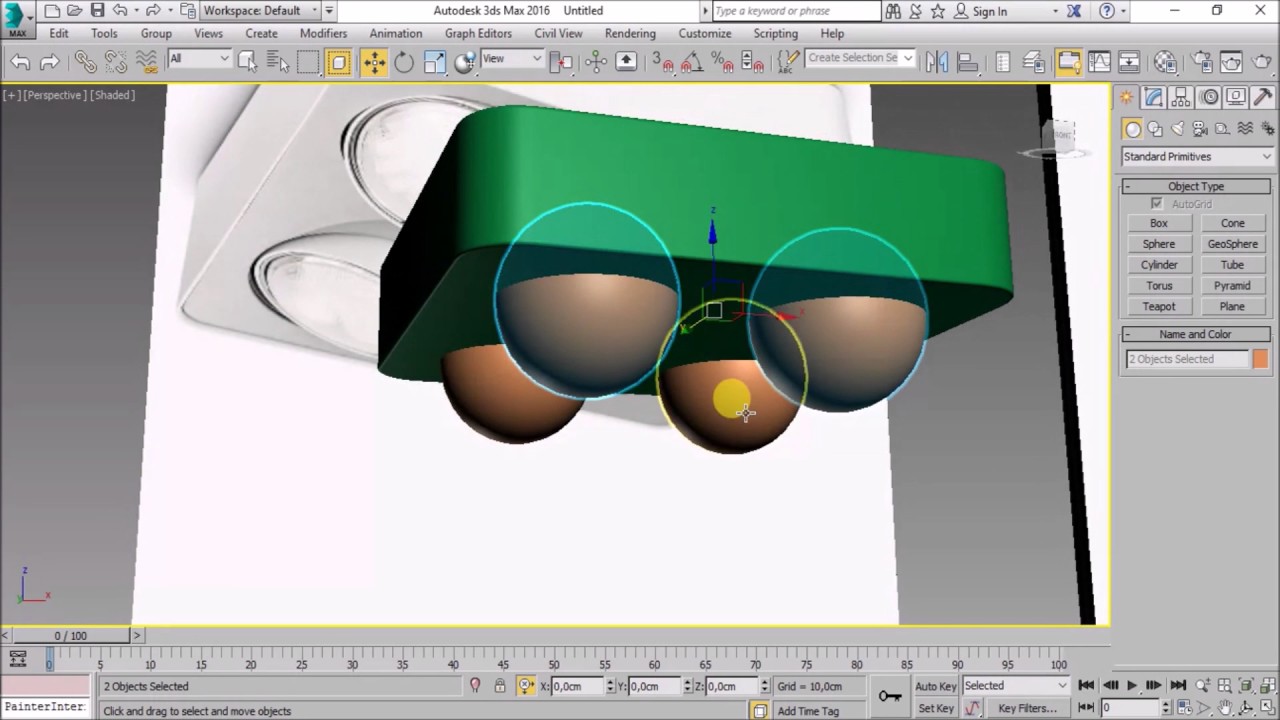1280x720 pixels.
Task: Open the Rendered Frame Window
Action: (x=1231, y=62)
